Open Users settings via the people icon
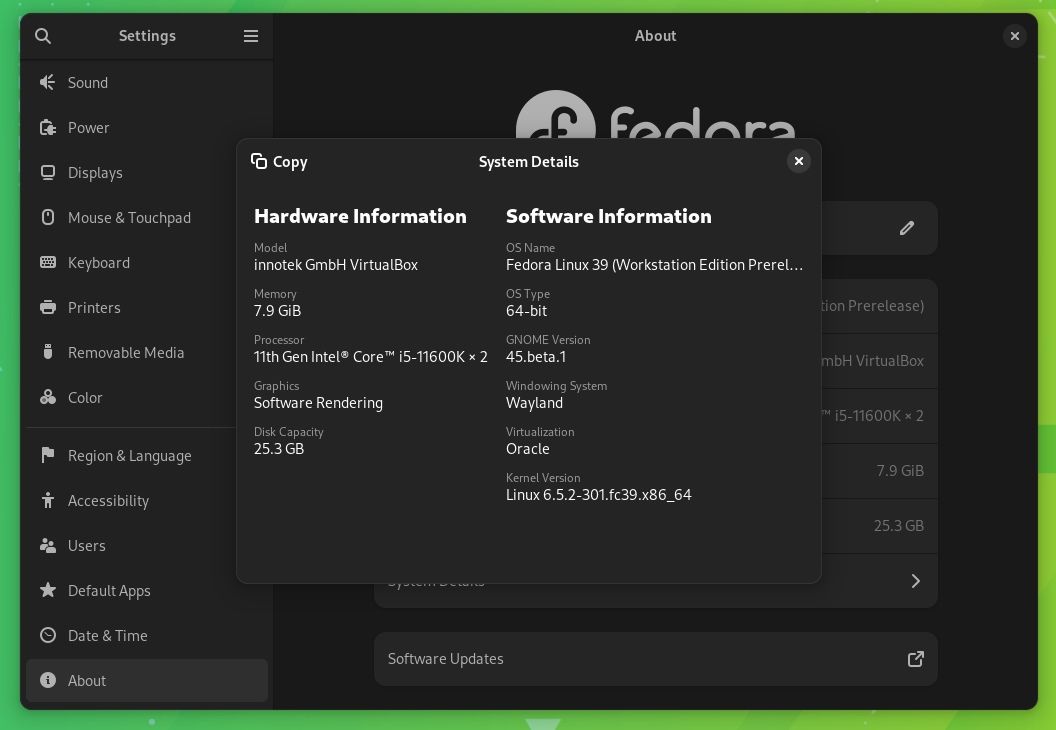 (x=47, y=545)
